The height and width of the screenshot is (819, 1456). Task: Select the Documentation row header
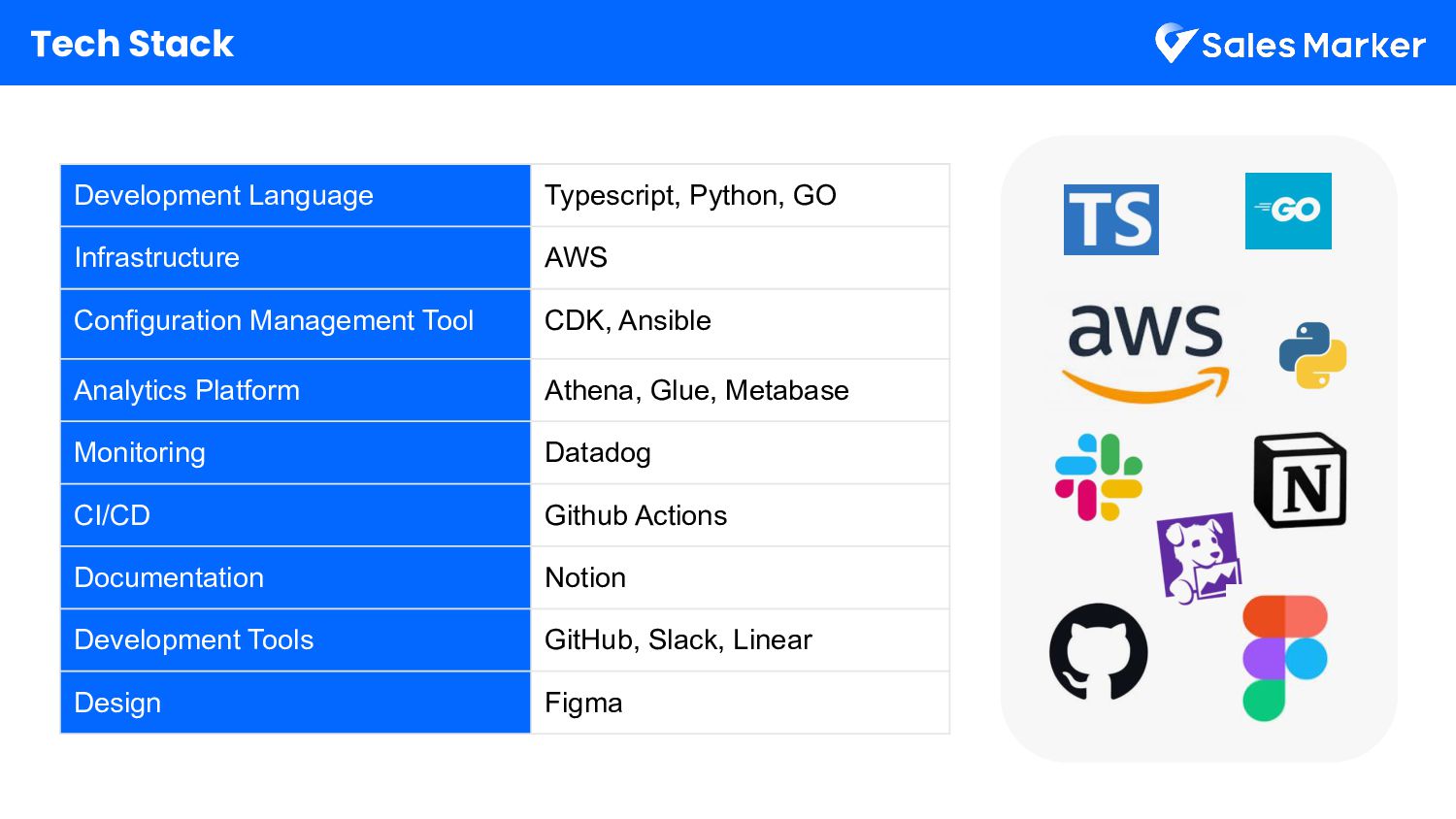click(295, 577)
